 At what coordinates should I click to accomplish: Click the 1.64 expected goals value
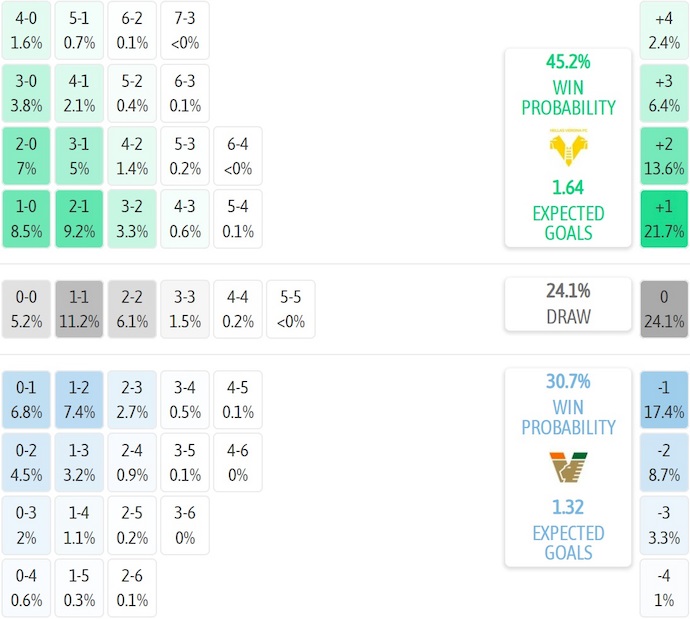tap(567, 187)
